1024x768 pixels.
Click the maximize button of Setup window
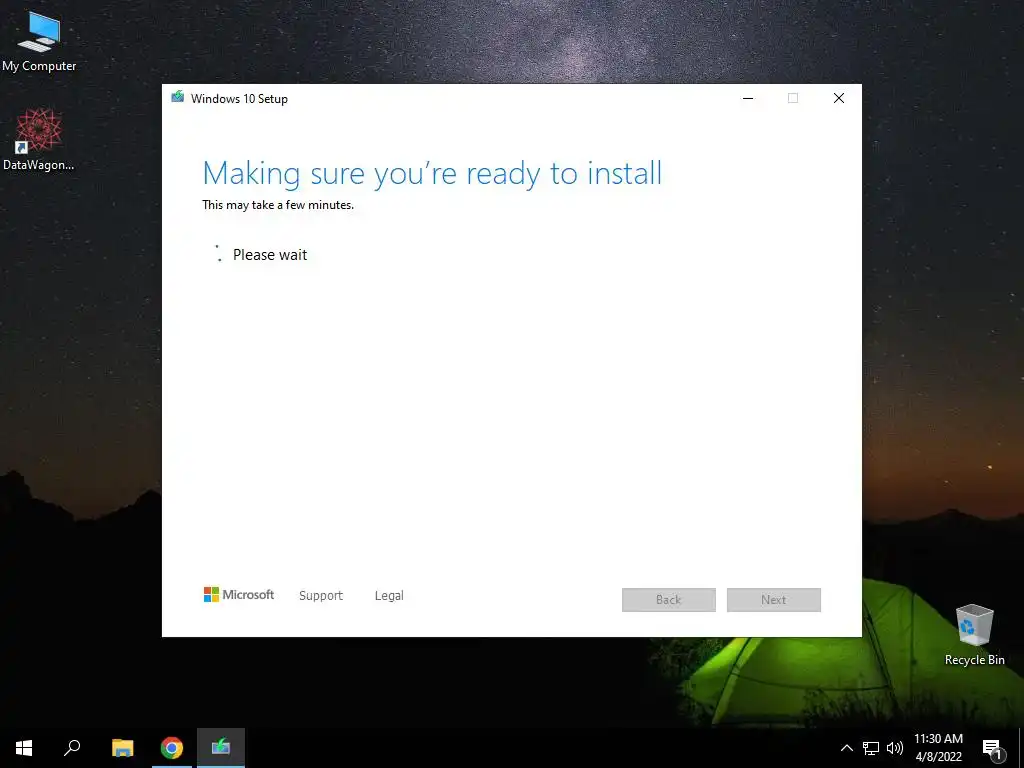[793, 98]
